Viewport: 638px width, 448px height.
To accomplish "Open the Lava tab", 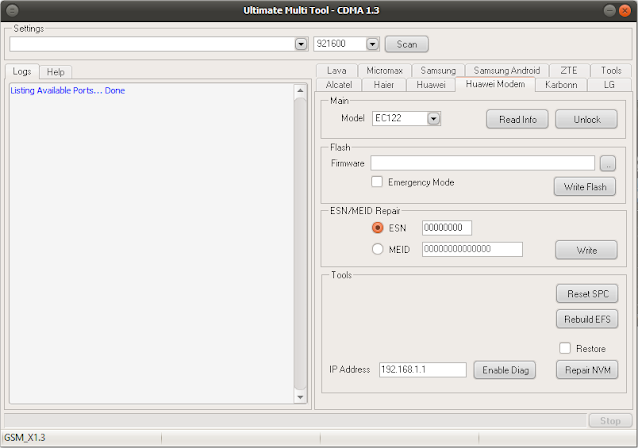I will coord(336,70).
